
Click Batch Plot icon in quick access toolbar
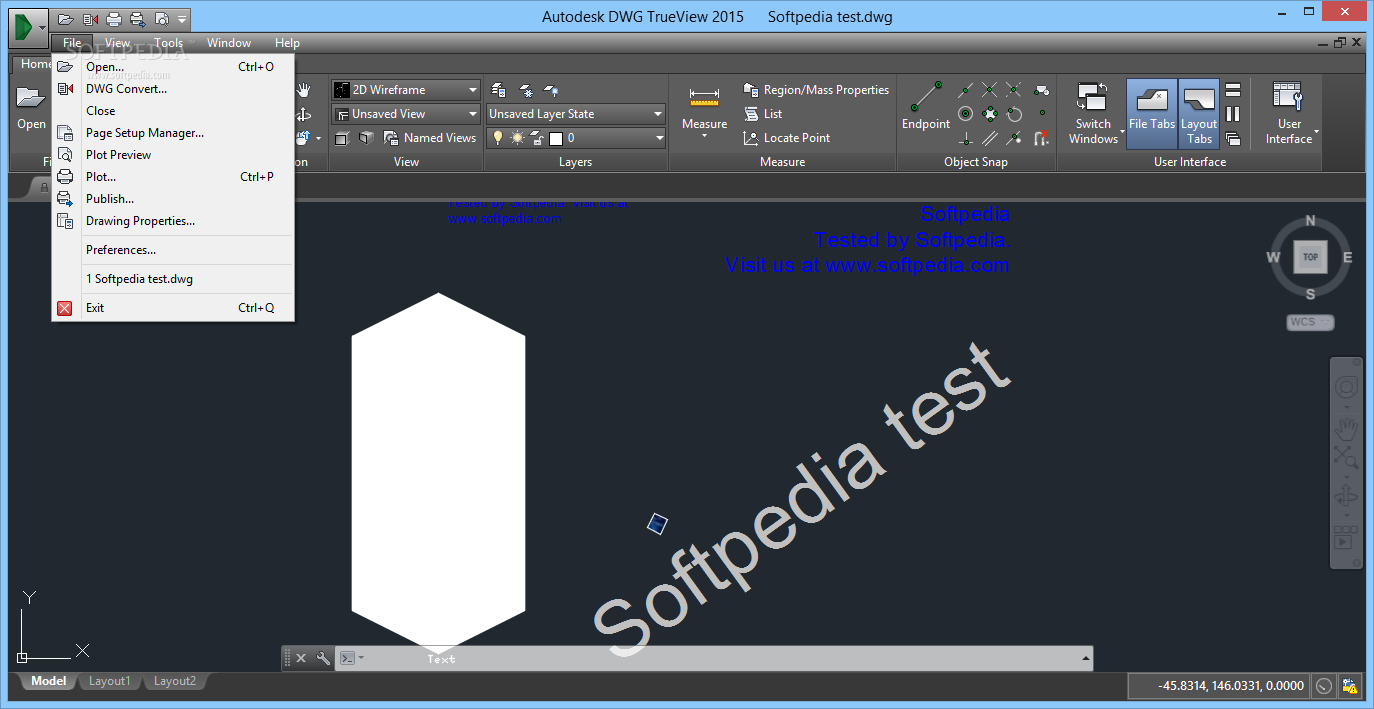point(138,19)
